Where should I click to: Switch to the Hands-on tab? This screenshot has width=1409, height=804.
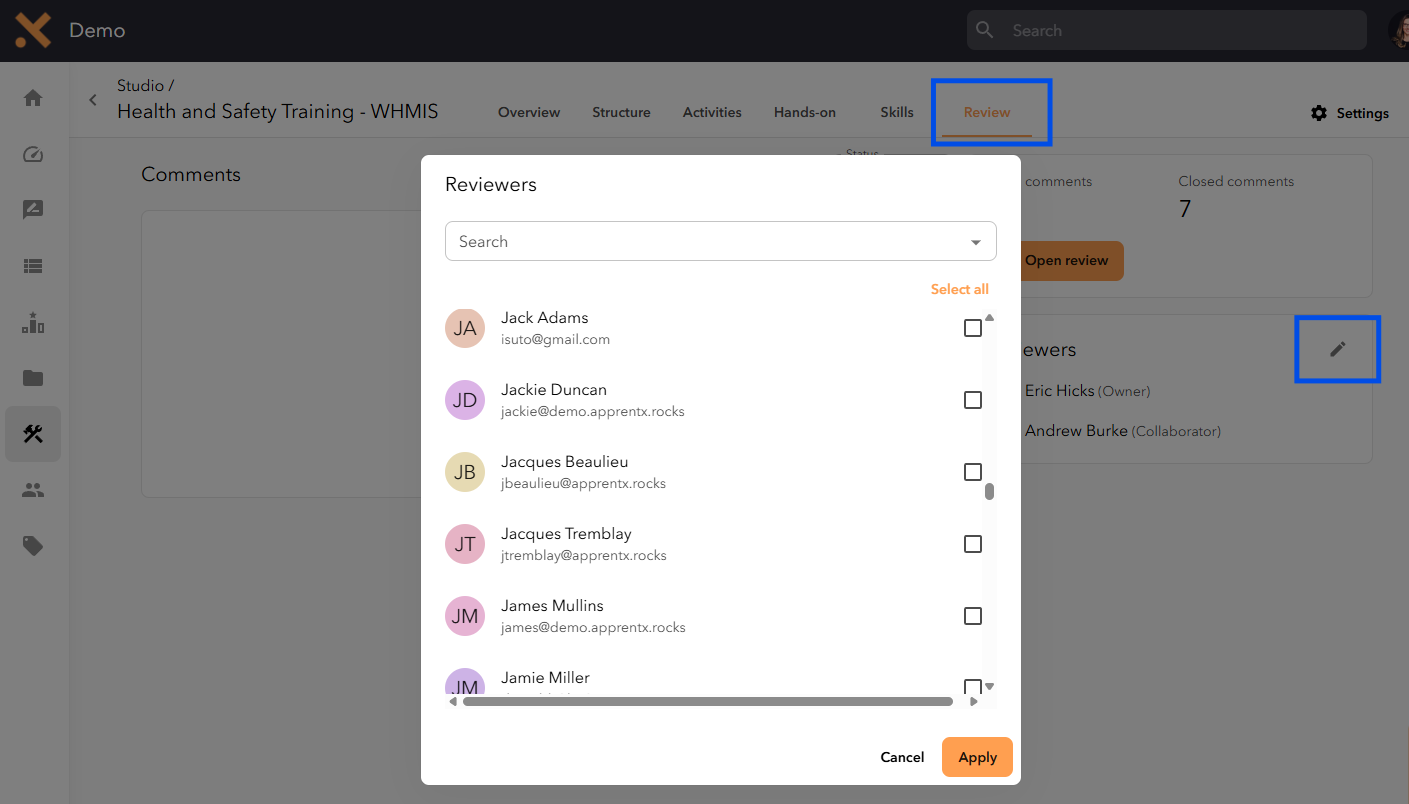point(805,112)
